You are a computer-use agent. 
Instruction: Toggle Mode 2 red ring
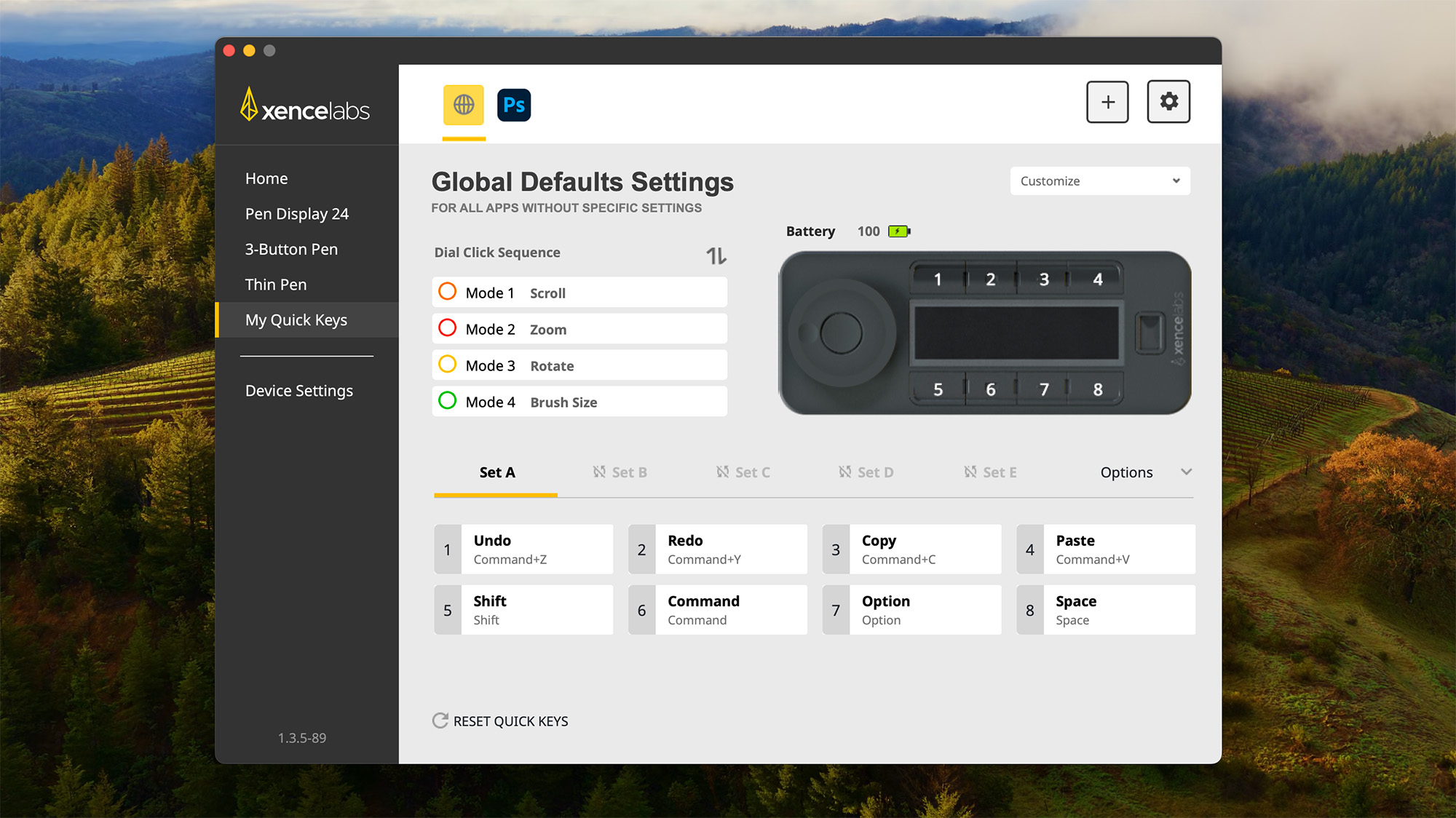coord(448,328)
